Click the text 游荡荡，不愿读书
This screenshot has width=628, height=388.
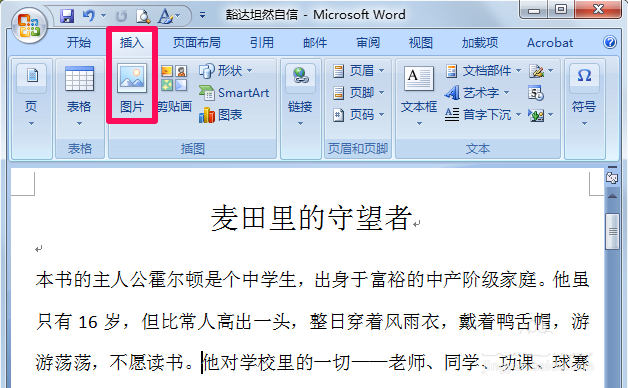tap(110, 363)
